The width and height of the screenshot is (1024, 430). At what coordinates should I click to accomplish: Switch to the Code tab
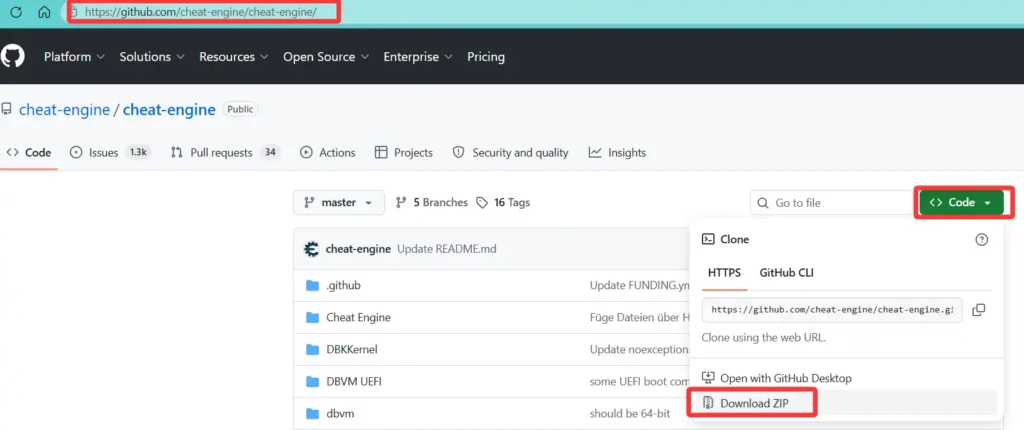[x=29, y=153]
